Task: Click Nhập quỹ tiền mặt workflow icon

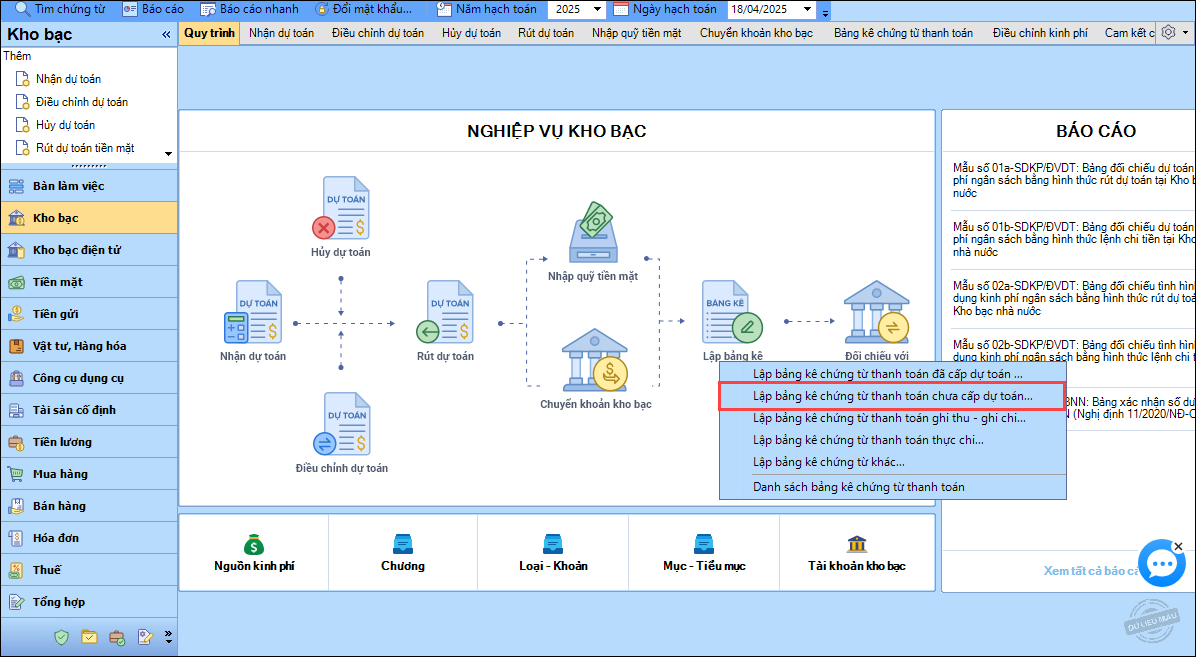Action: (x=593, y=232)
